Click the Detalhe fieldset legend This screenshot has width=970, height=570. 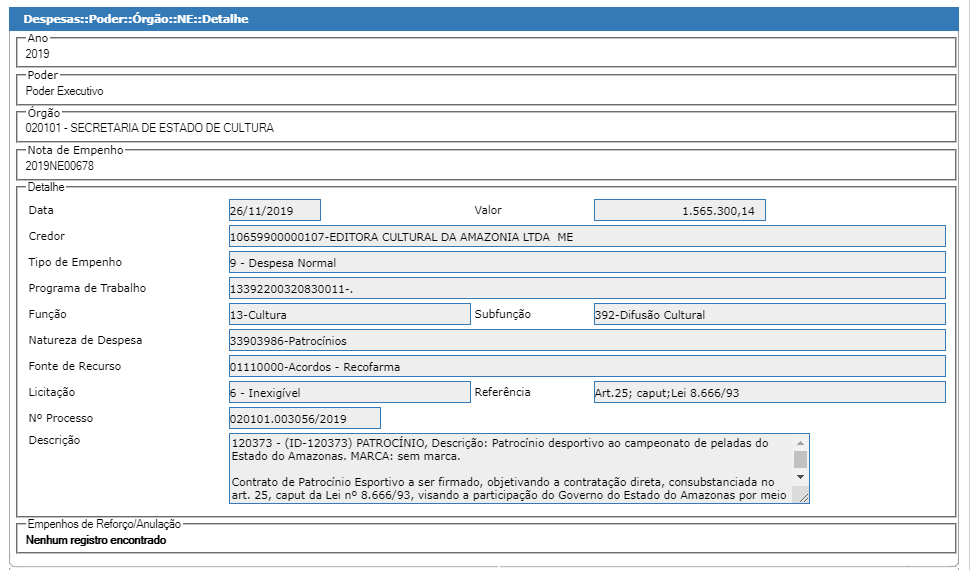[46, 187]
